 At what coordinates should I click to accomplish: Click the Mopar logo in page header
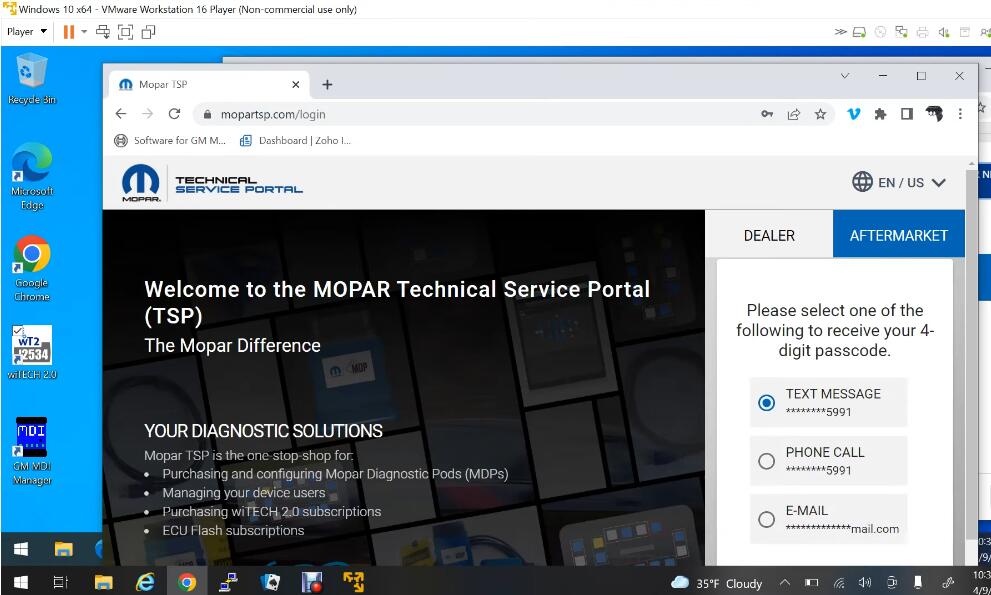(x=140, y=183)
